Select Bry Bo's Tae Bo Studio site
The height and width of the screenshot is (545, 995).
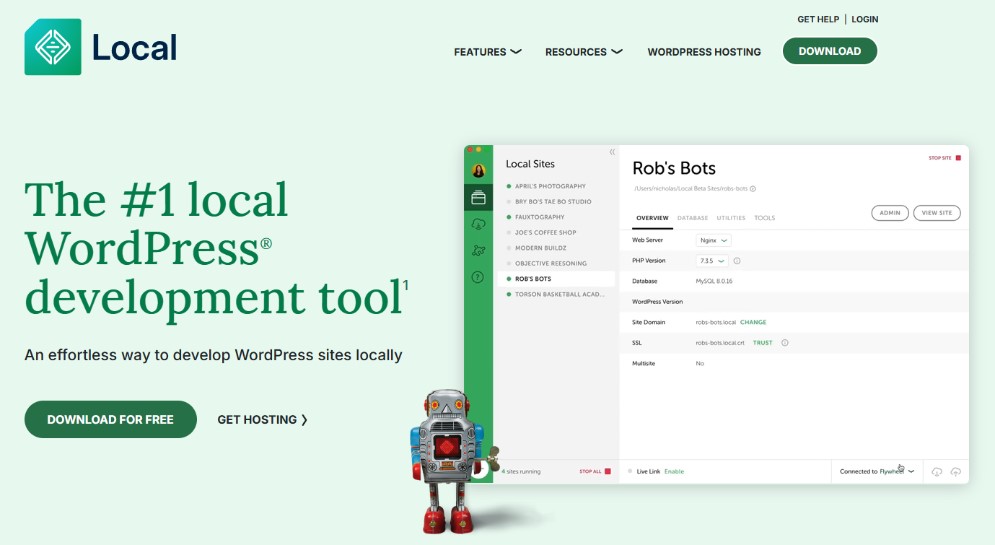click(x=553, y=202)
